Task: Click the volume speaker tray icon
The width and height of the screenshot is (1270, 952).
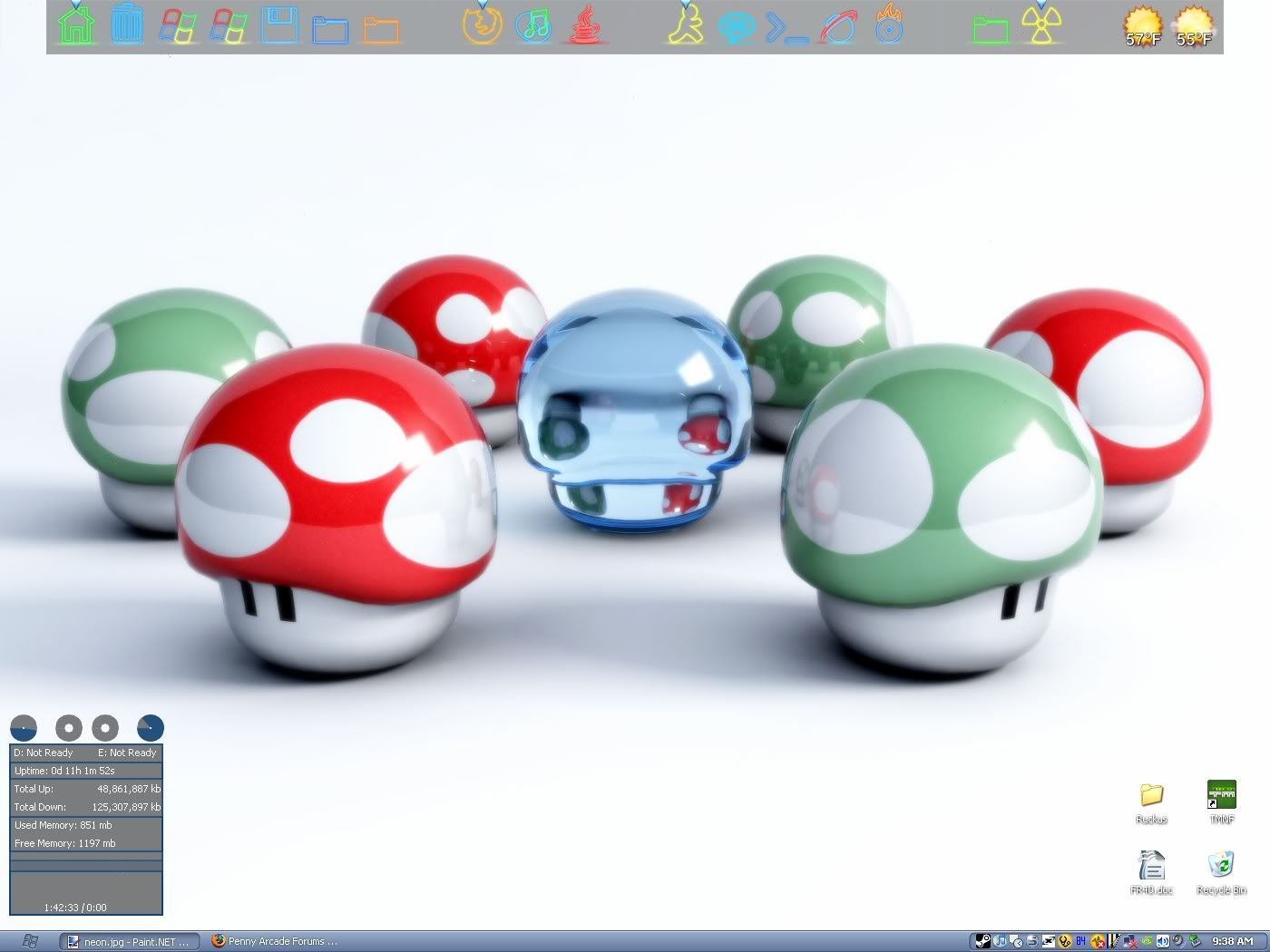Action: tap(1162, 941)
